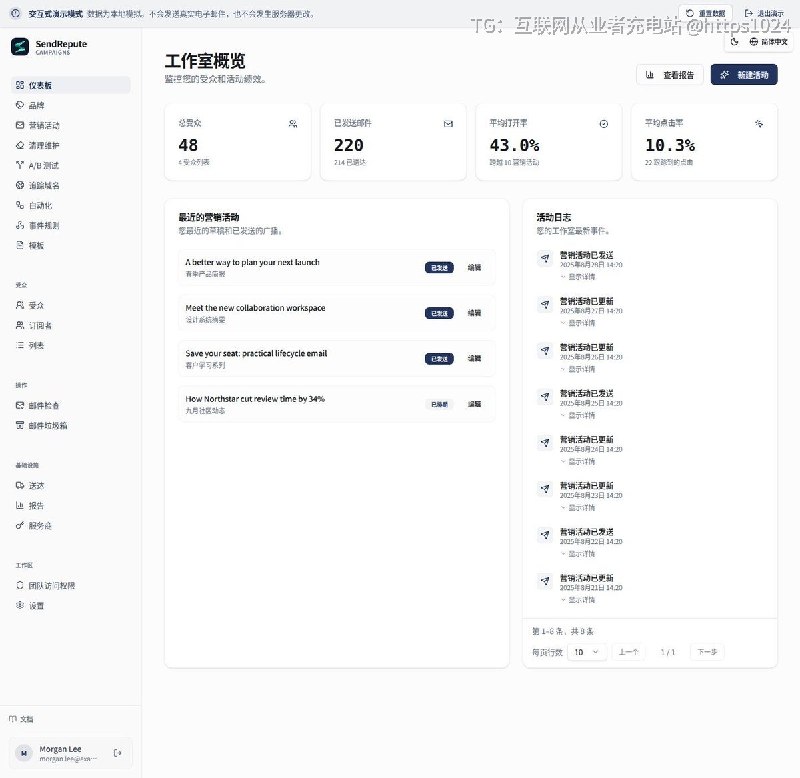Screen dimensions: 800x778
Task: Go to 报告 reports in the sidebar
Action: (x=70, y=505)
